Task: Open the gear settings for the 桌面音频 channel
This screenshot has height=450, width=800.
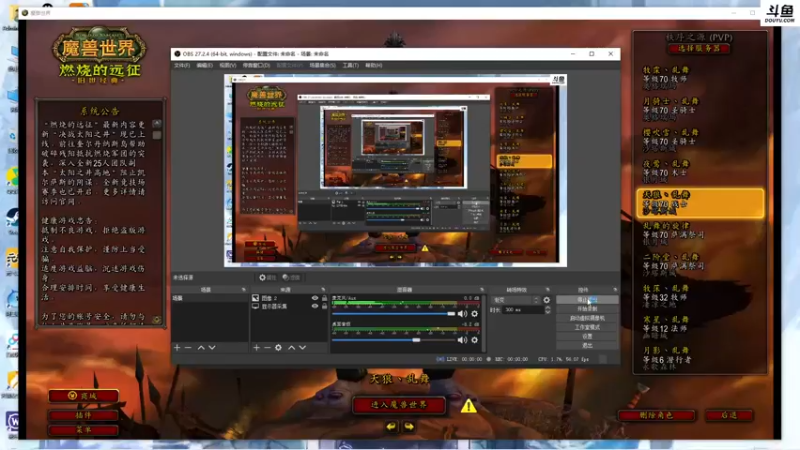Action: 474,340
